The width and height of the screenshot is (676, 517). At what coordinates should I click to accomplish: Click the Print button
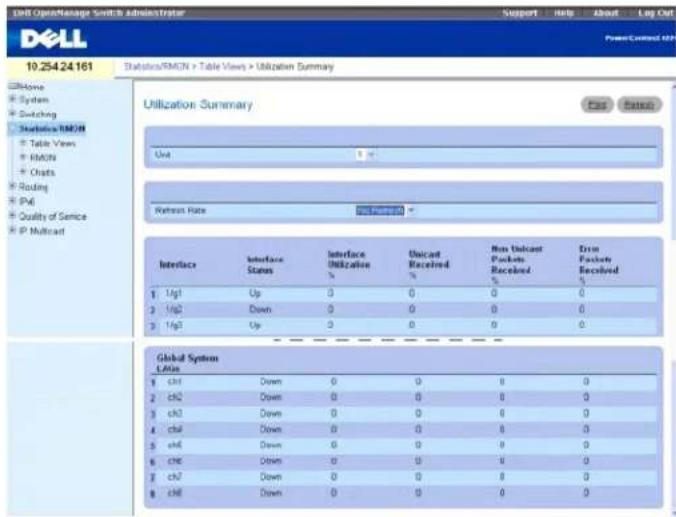[x=597, y=105]
